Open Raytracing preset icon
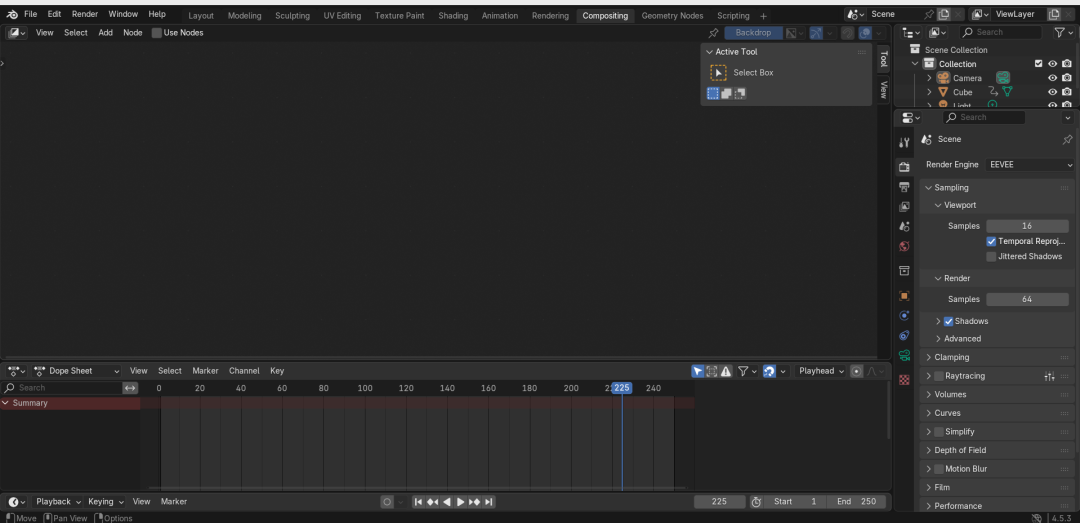This screenshot has height=523, width=1080. pyautogui.click(x=1049, y=376)
